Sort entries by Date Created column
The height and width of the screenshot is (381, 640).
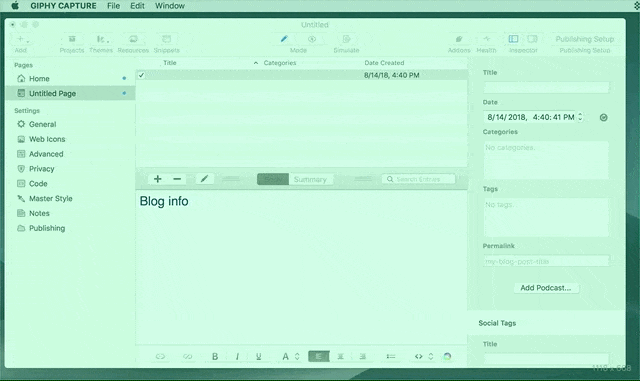click(x=384, y=63)
